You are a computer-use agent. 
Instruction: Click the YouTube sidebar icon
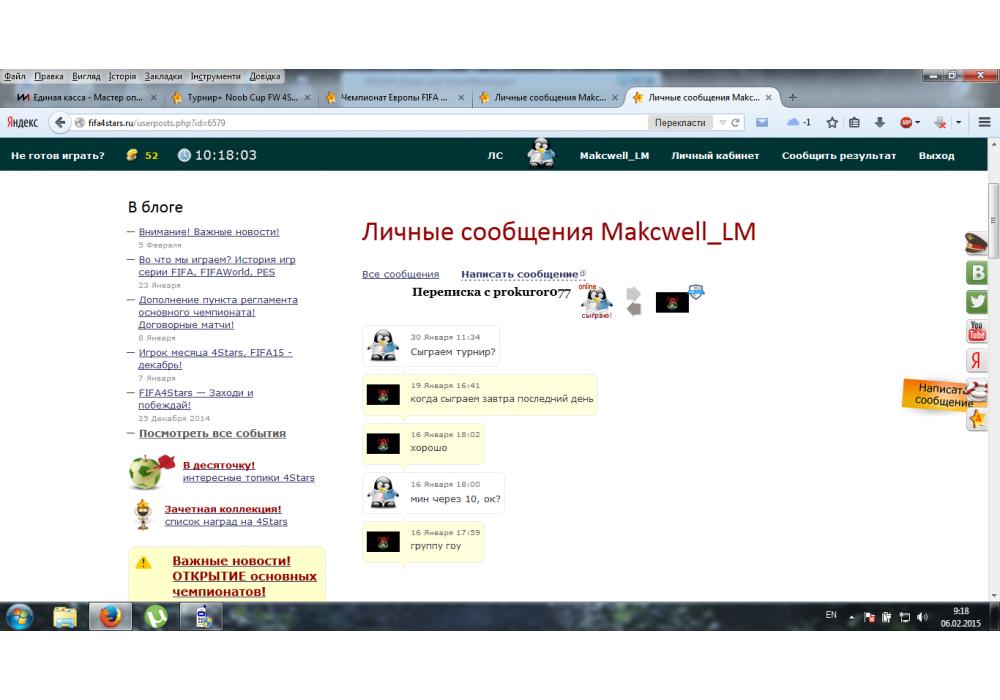point(977,331)
